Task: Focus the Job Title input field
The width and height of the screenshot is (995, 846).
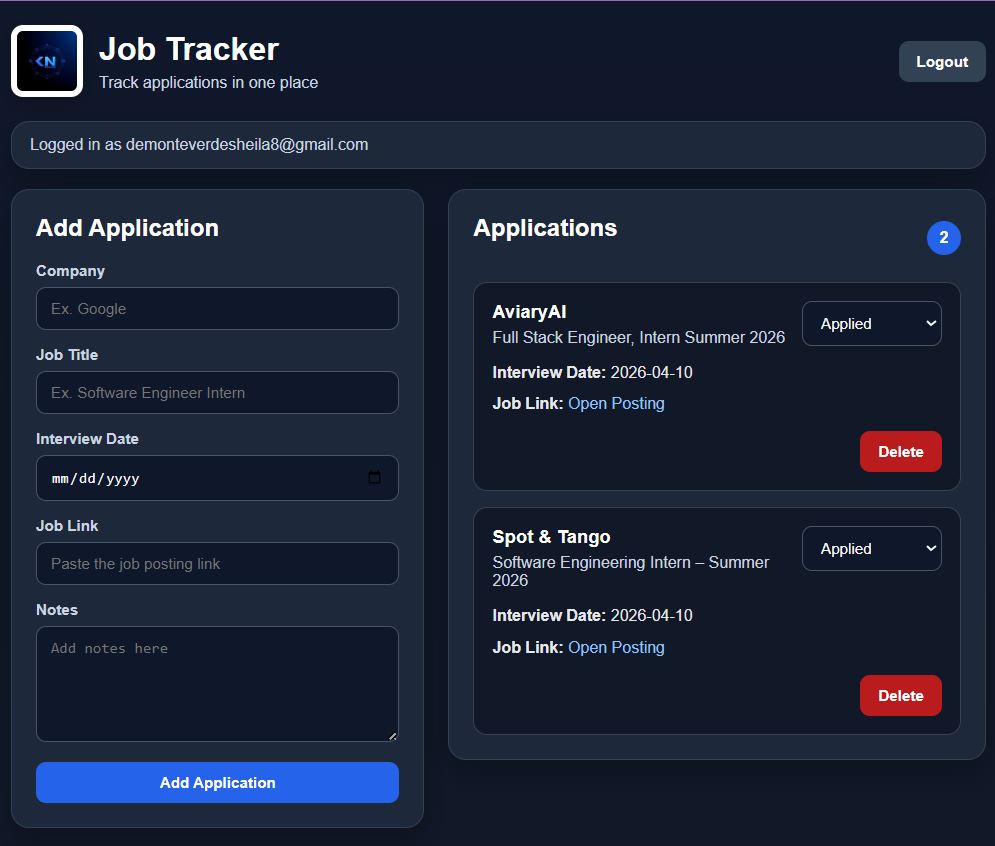Action: [217, 392]
